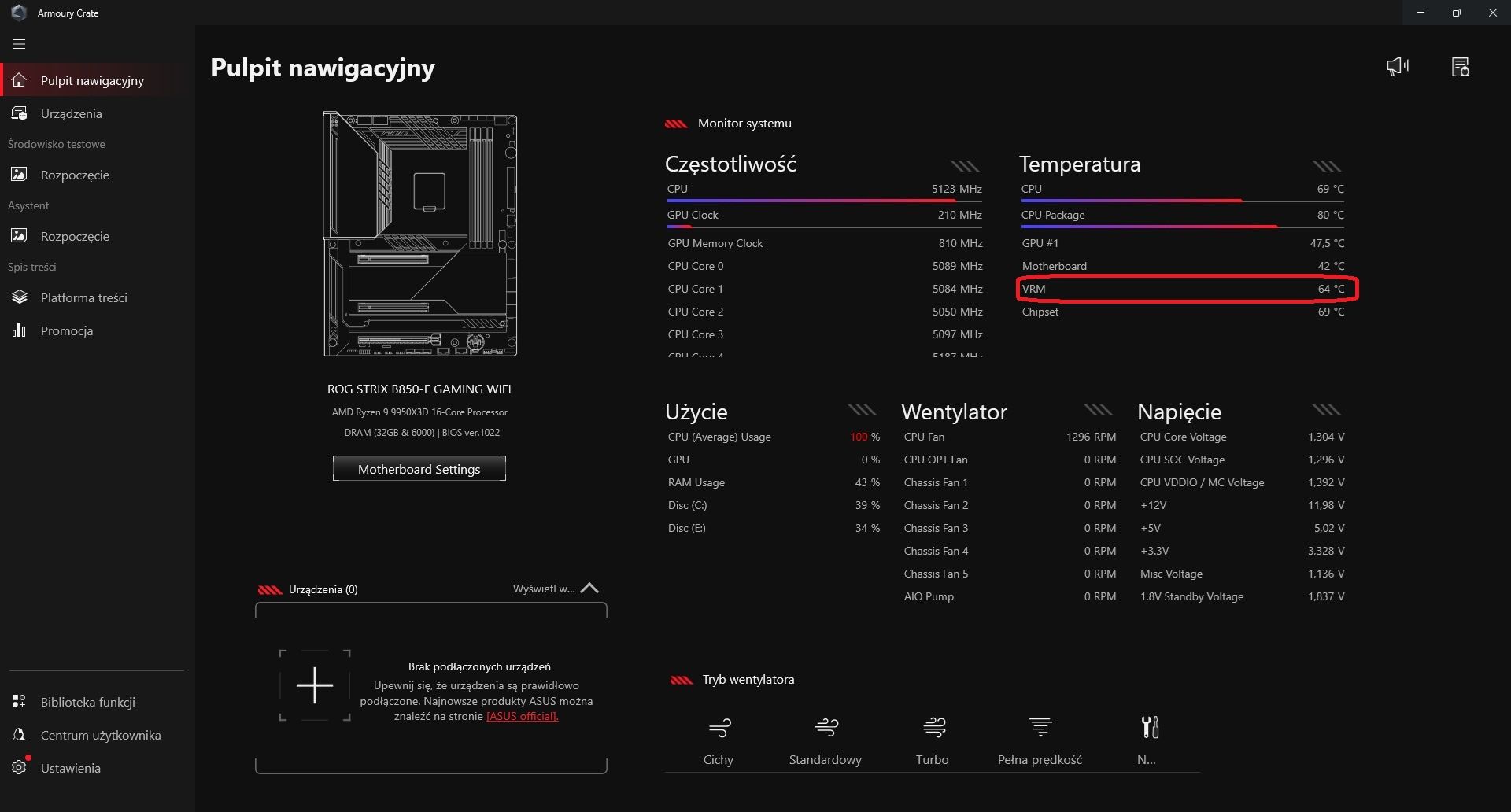The width and height of the screenshot is (1511, 812).
Task: Click the AIO Pump row
Action: click(x=1010, y=596)
